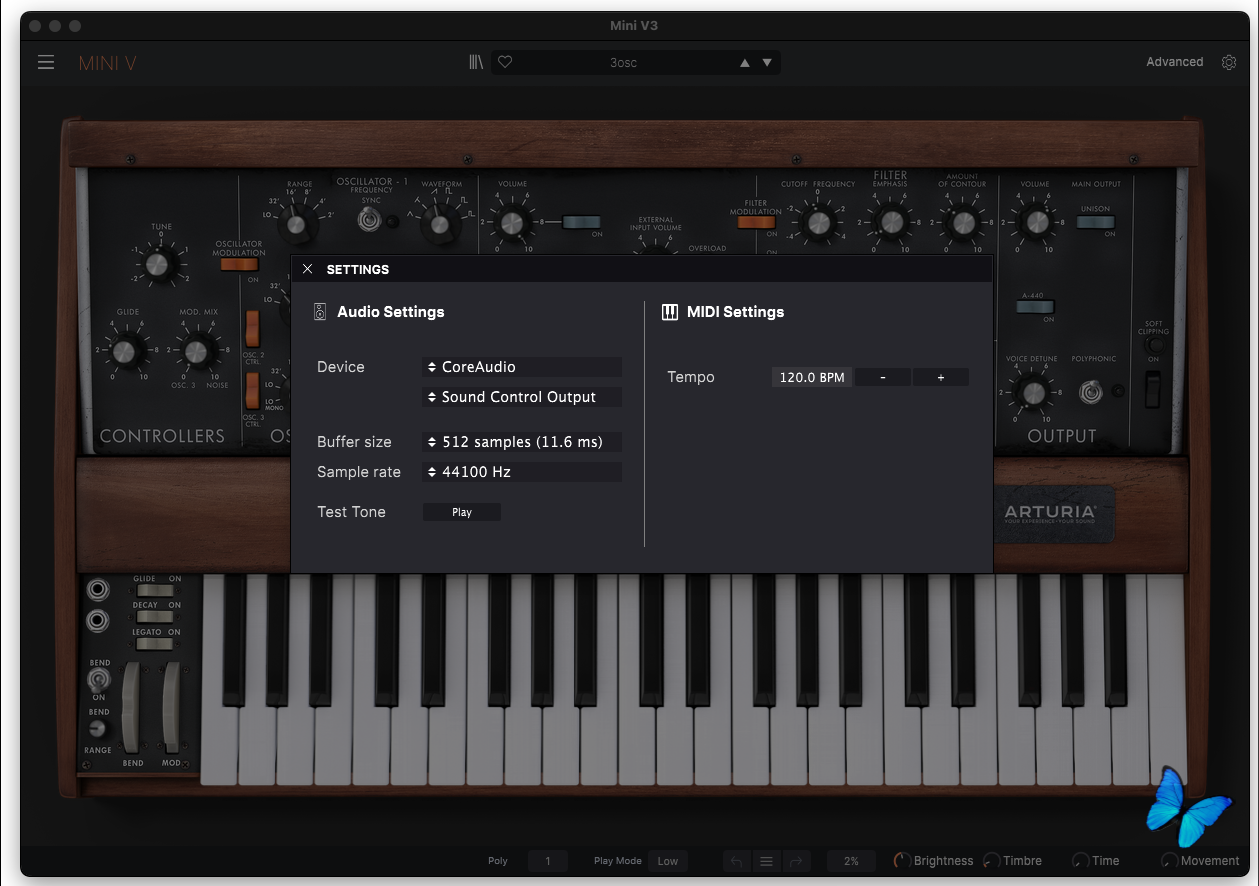Toggle the Unison main output switch
This screenshot has width=1259, height=886.
[1095, 222]
